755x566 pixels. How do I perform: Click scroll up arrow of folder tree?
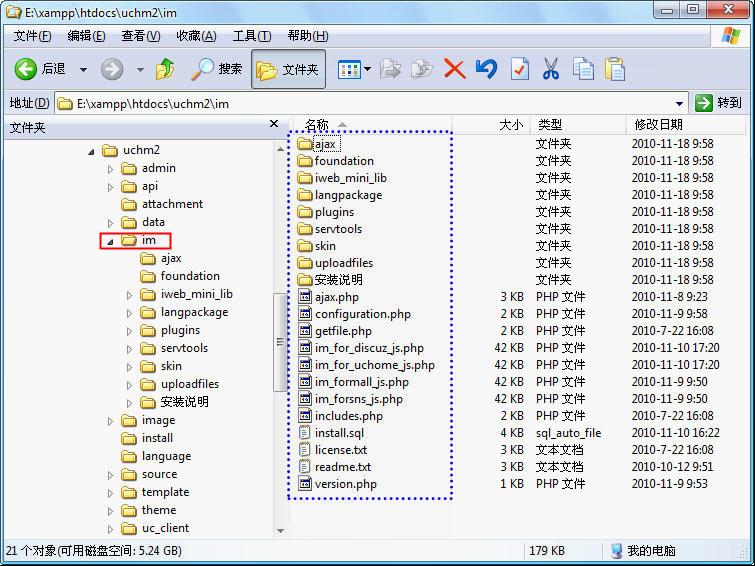pos(280,149)
